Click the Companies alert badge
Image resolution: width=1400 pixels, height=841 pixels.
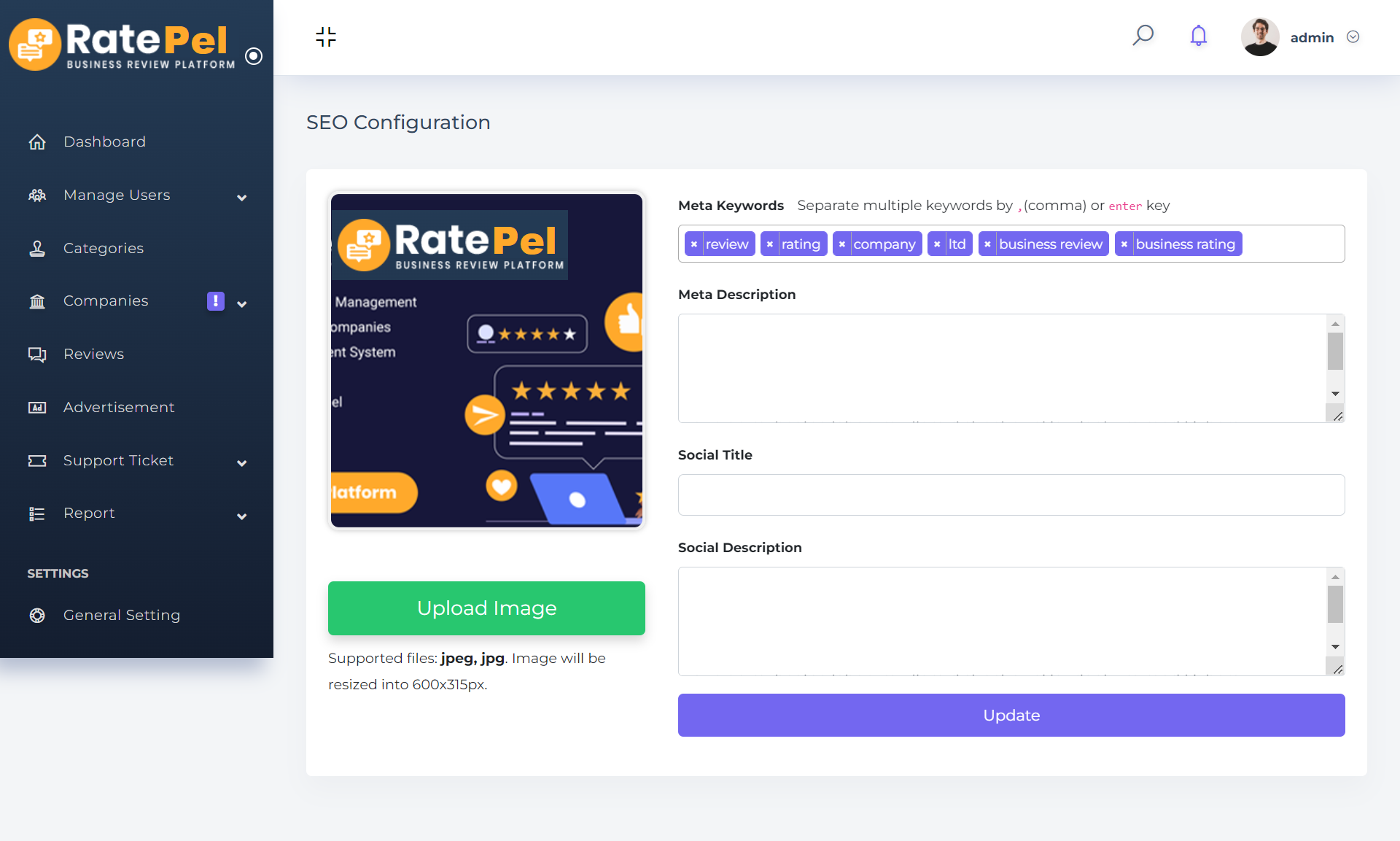tap(216, 301)
